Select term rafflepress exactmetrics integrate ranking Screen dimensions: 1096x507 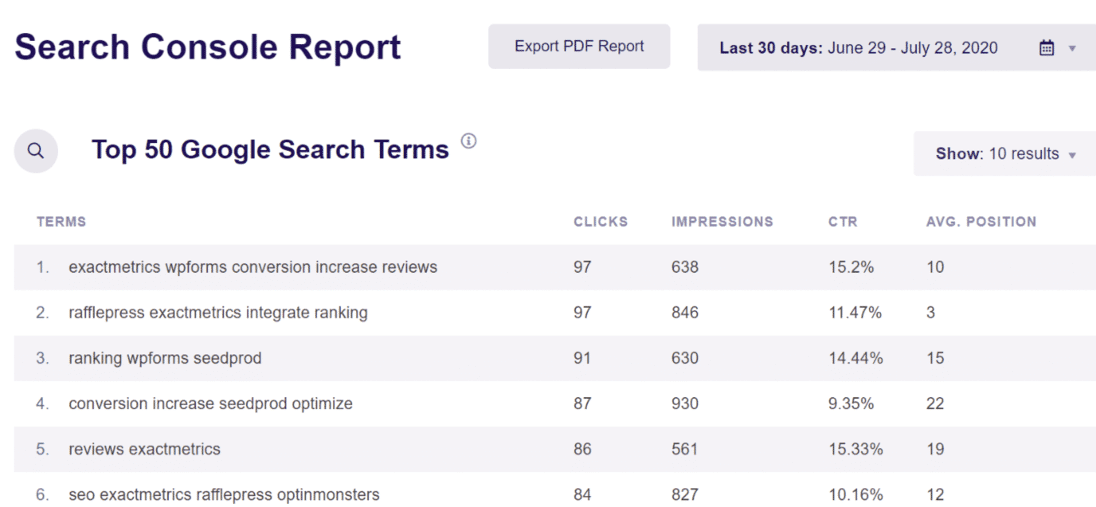pos(218,313)
